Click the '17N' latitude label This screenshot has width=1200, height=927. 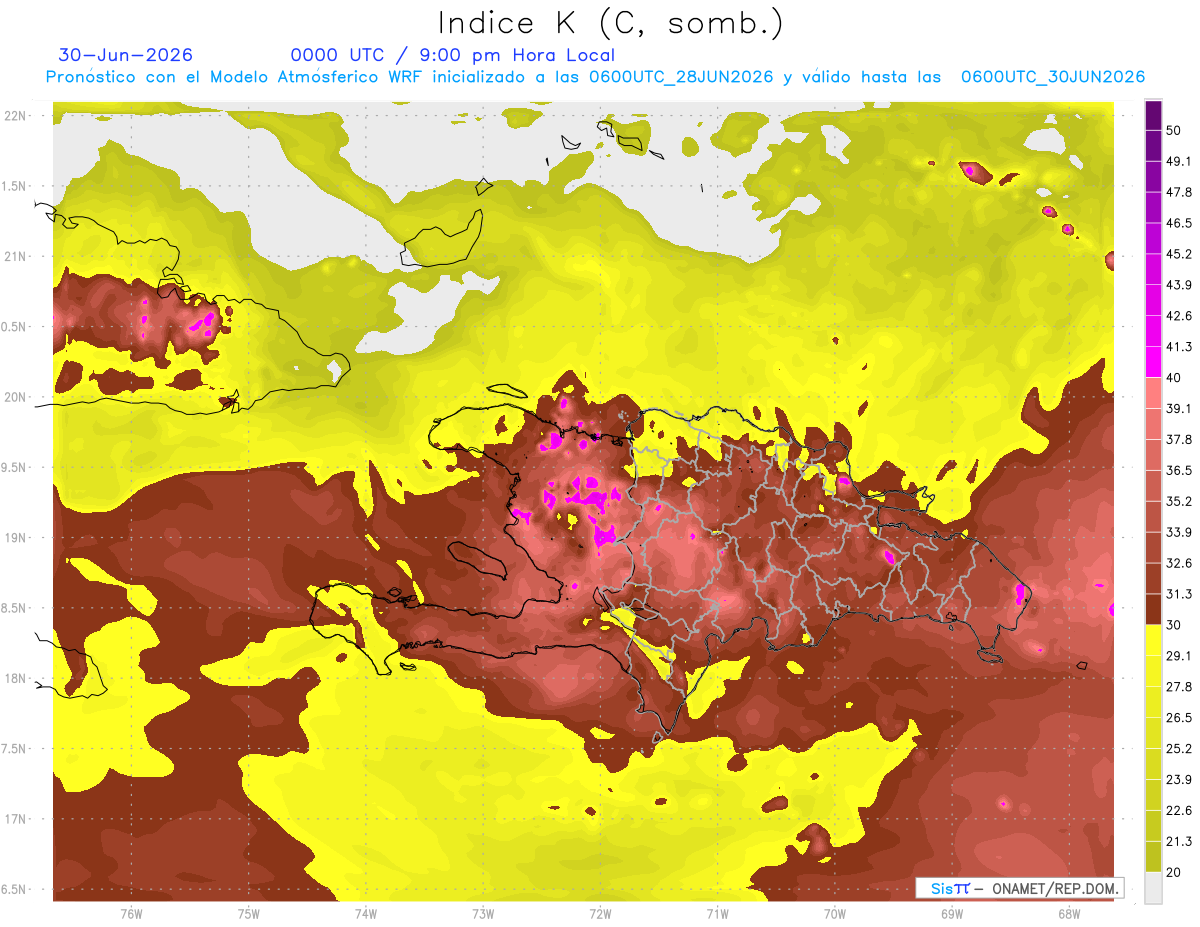tap(16, 819)
